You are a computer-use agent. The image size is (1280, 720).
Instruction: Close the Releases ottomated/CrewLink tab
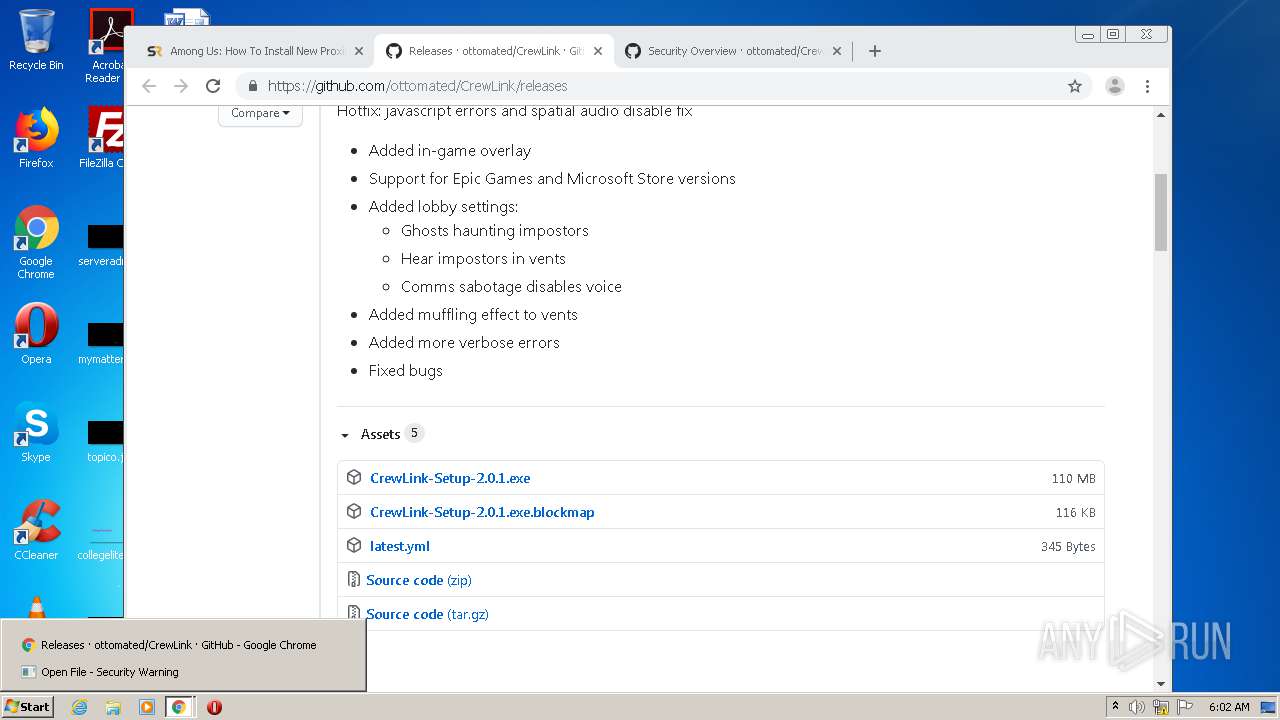[x=598, y=51]
